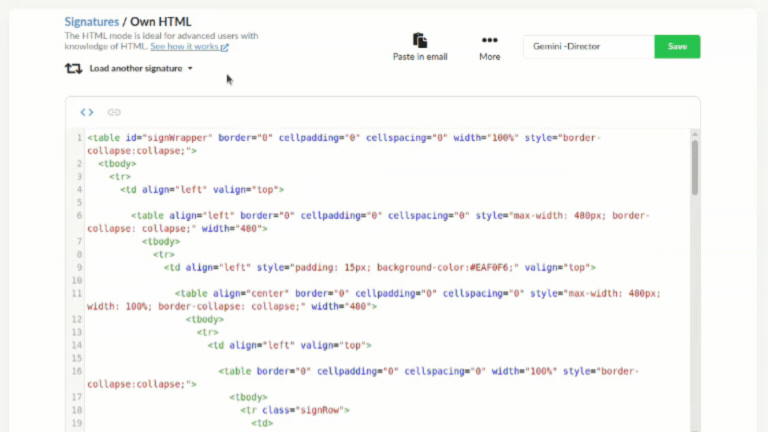Image resolution: width=768 pixels, height=432 pixels.
Task: Click the <tbody> tag on line 2
Action: (x=117, y=164)
